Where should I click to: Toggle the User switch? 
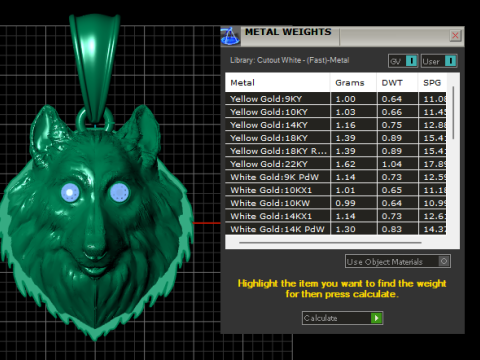(x=439, y=61)
